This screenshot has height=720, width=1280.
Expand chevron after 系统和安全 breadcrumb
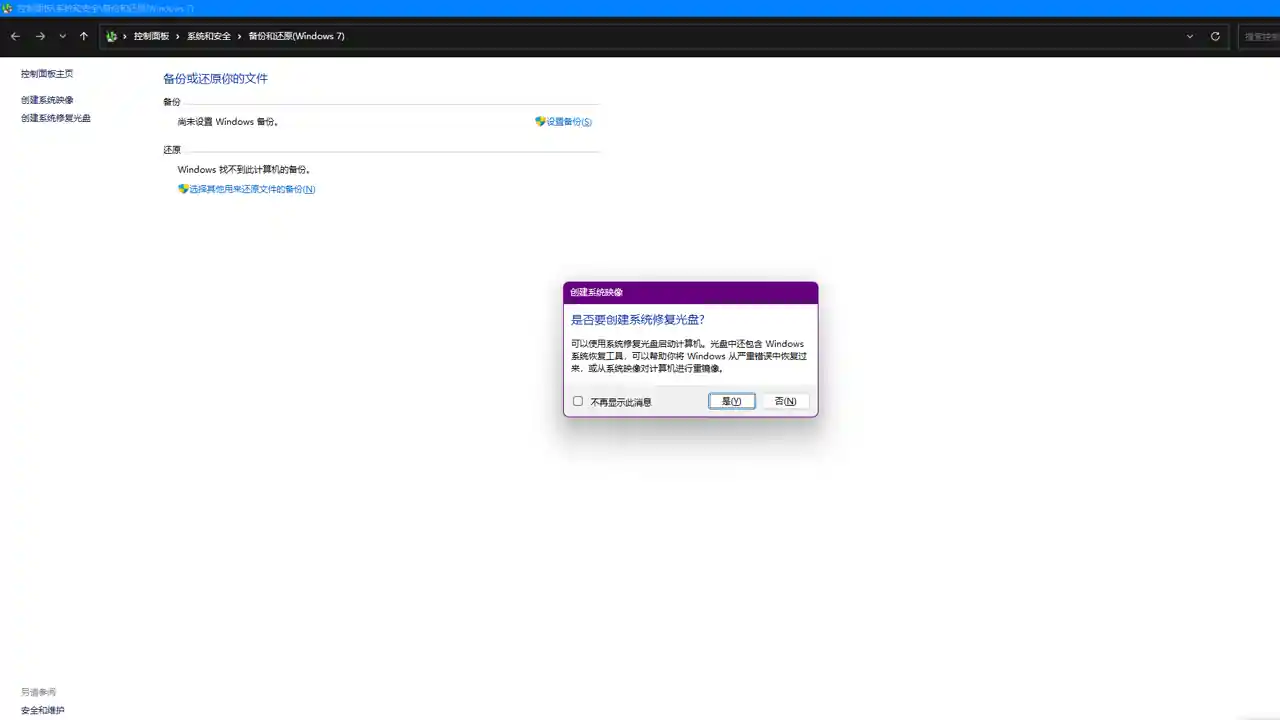[x=240, y=36]
